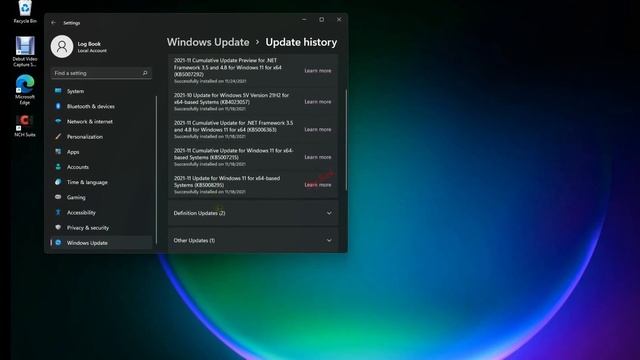Click the update history vertical scrollbar
The width and height of the screenshot is (640, 360).
coord(346,140)
